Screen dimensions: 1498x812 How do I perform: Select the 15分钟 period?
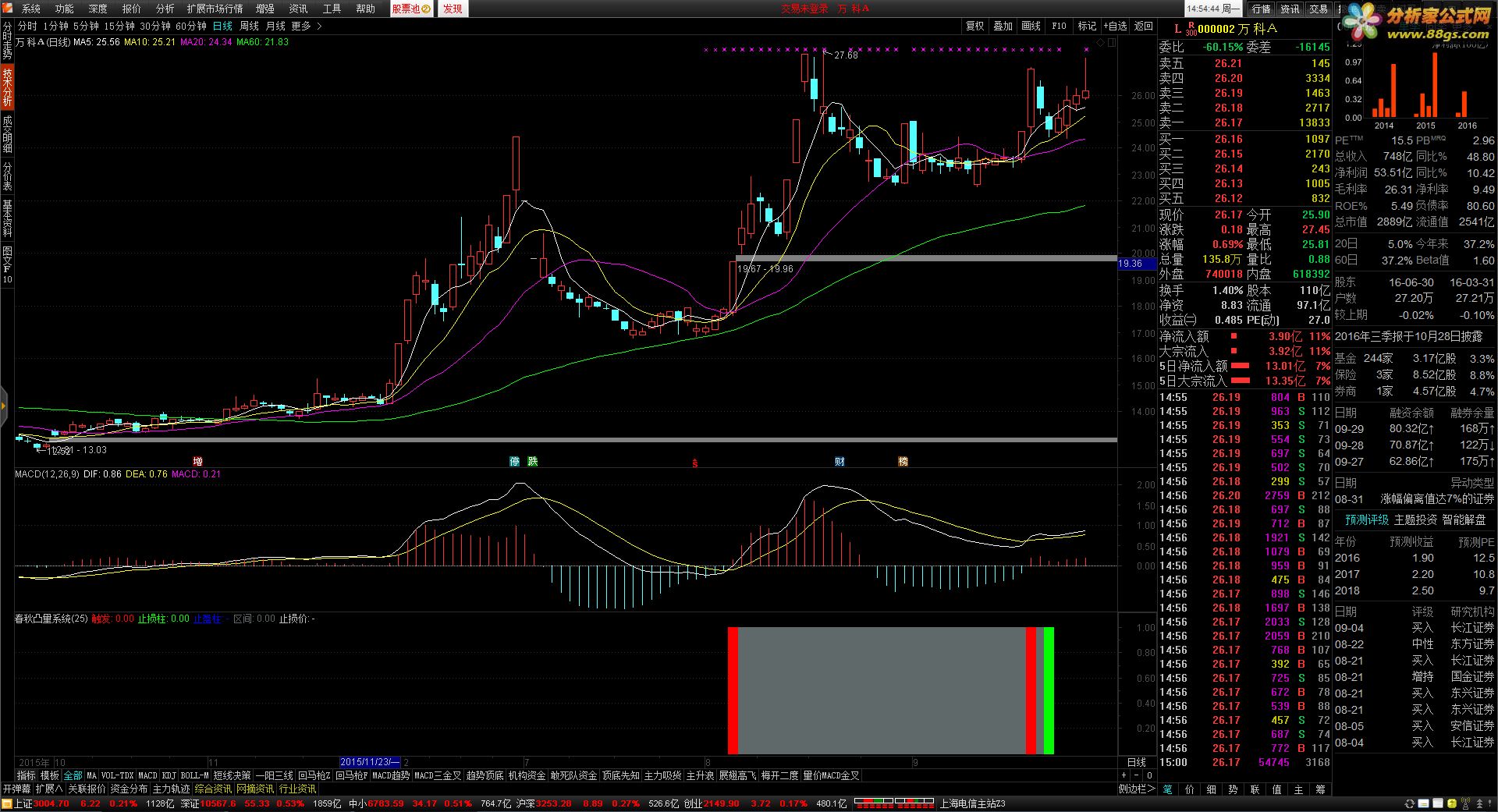pyautogui.click(x=119, y=26)
